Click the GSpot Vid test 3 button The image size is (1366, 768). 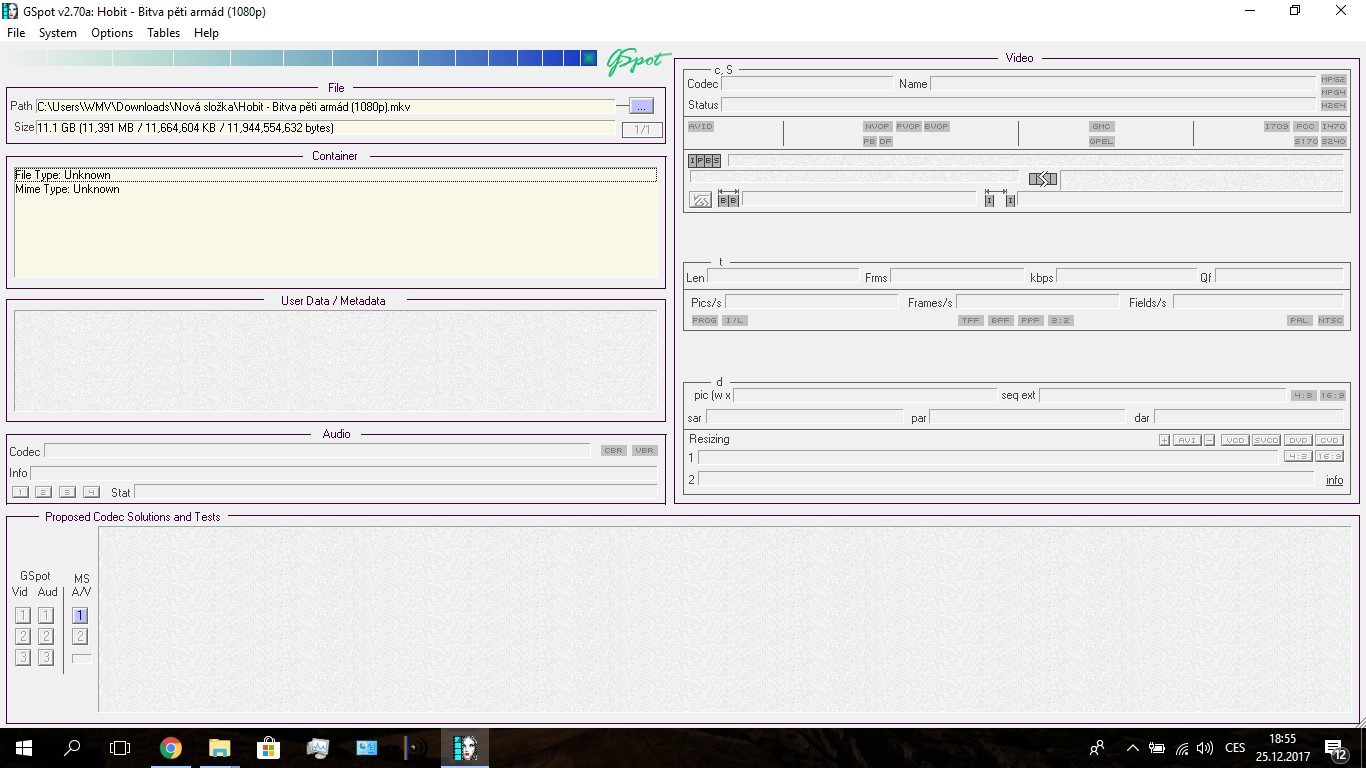(23, 657)
